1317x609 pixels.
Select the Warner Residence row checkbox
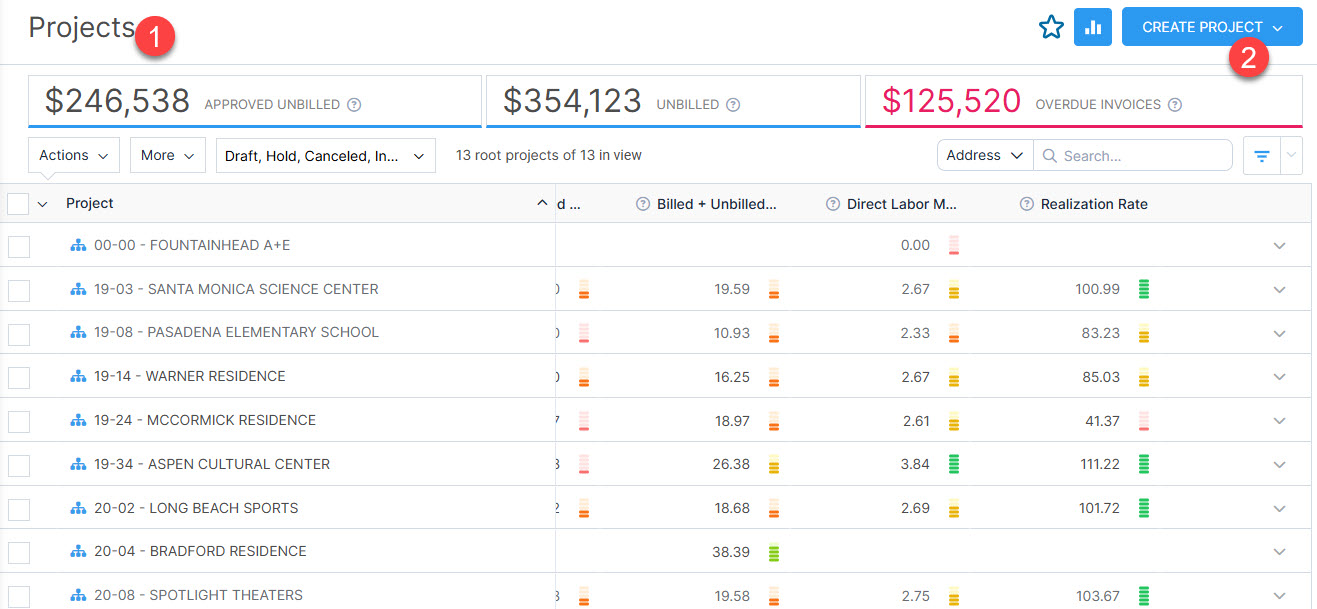(19, 377)
